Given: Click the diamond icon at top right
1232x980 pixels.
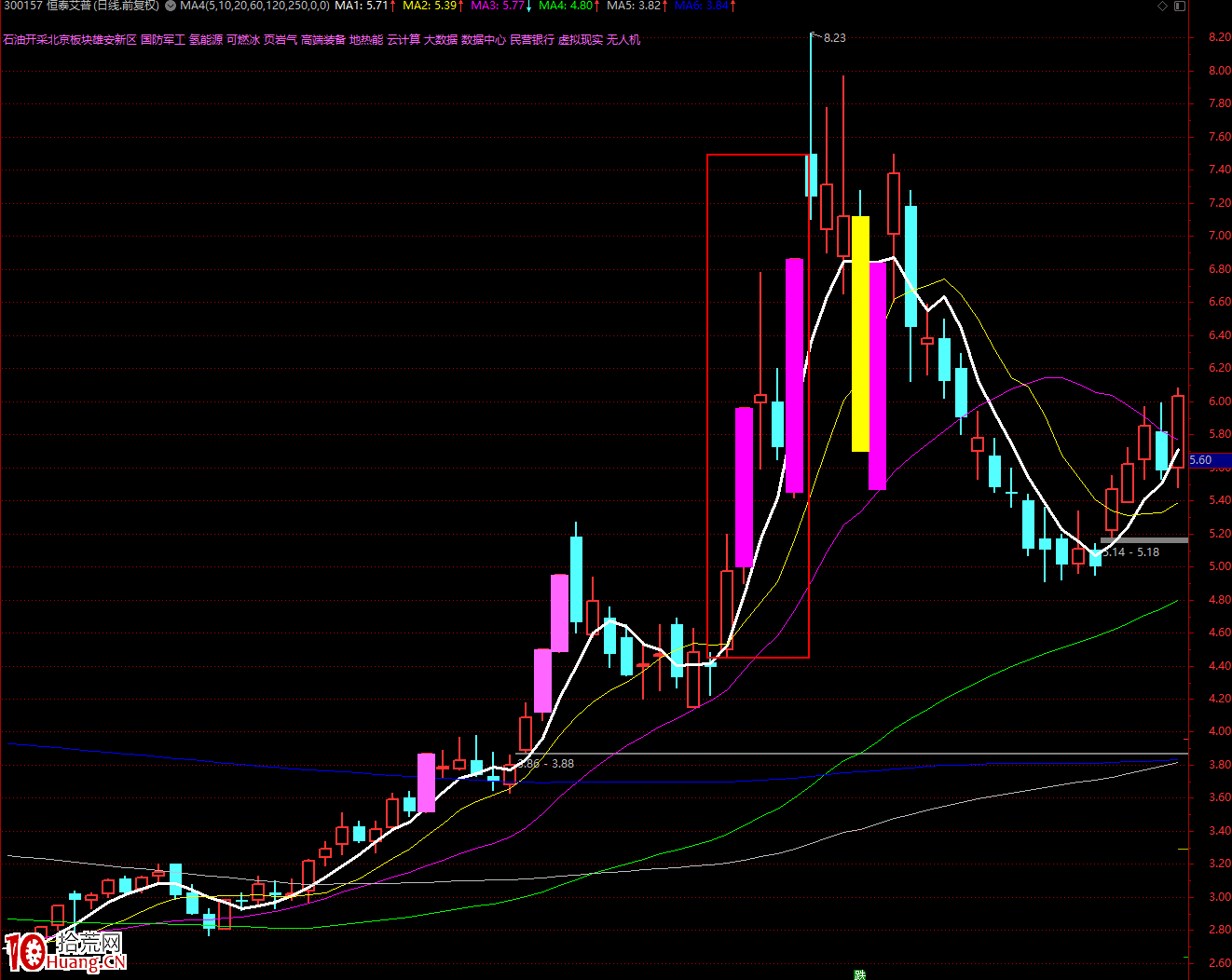Looking at the screenshot, I should click(1162, 7).
